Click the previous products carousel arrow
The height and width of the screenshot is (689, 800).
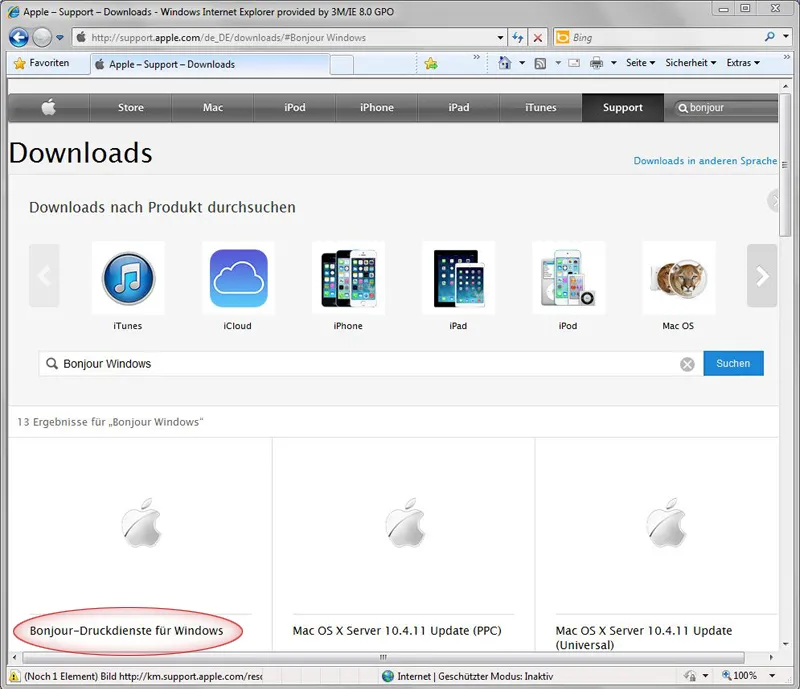click(x=44, y=276)
